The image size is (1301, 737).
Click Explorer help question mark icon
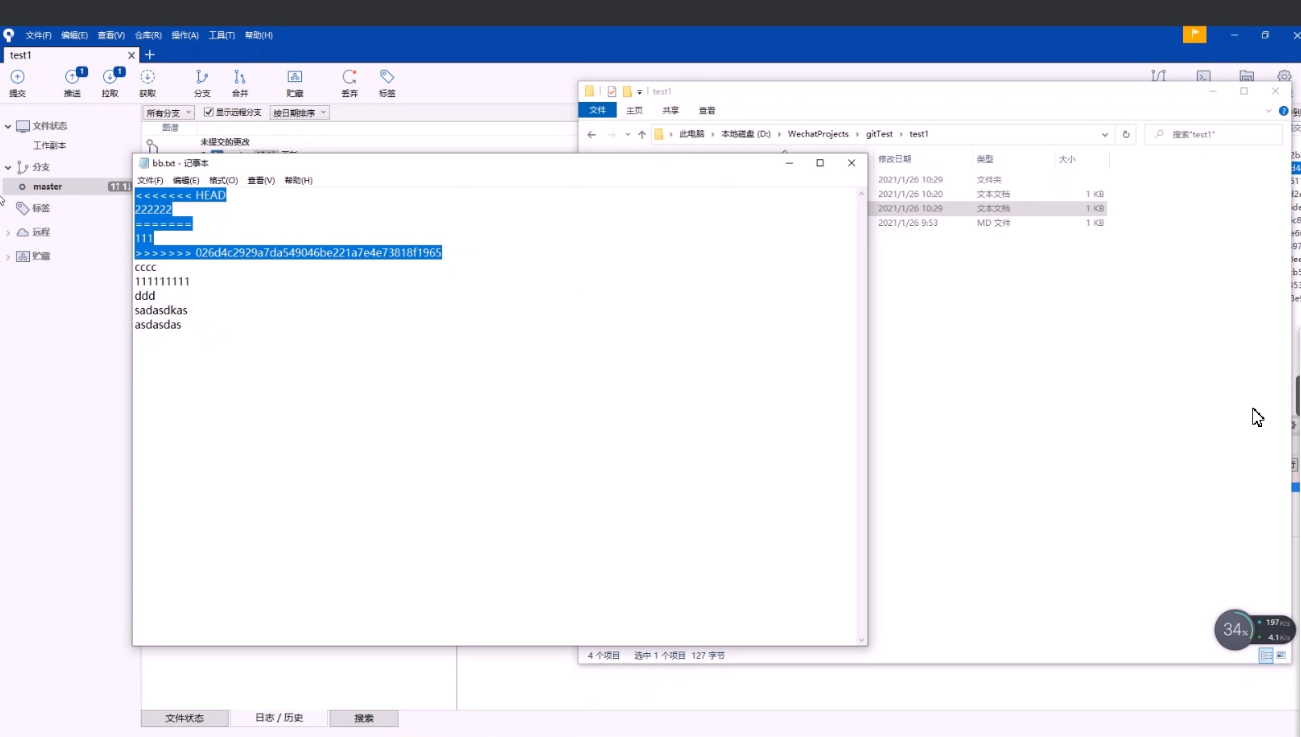click(1284, 111)
